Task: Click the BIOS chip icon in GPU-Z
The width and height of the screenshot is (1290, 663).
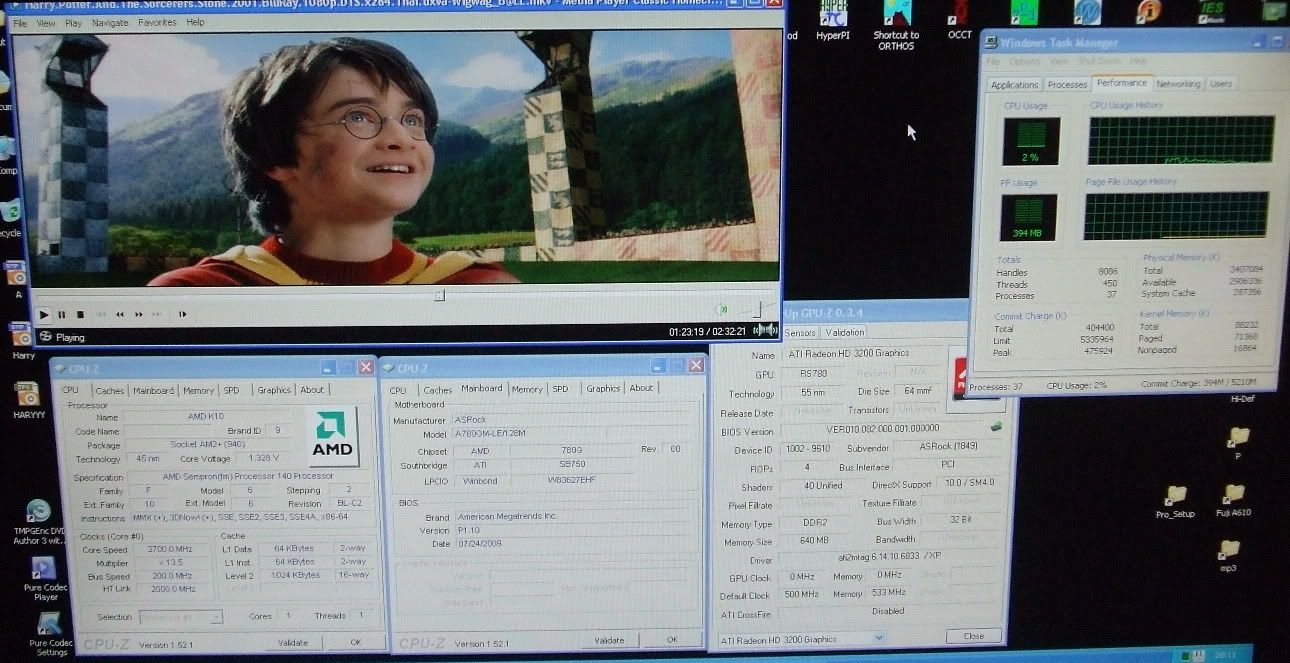Action: (x=995, y=425)
